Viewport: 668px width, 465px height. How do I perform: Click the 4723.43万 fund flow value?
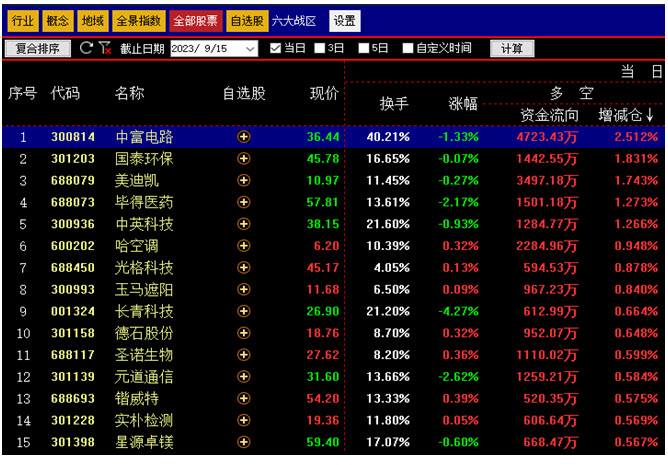click(x=547, y=137)
